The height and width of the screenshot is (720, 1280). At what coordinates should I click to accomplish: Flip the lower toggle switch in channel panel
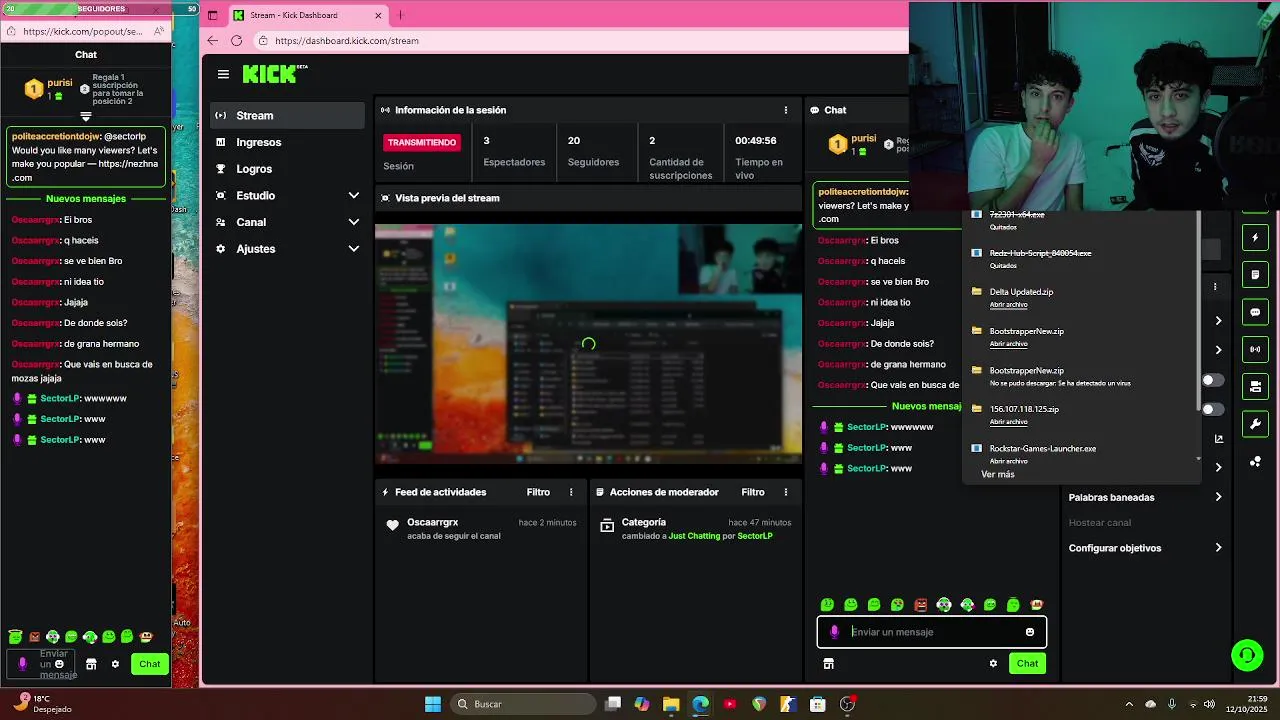point(1213,409)
